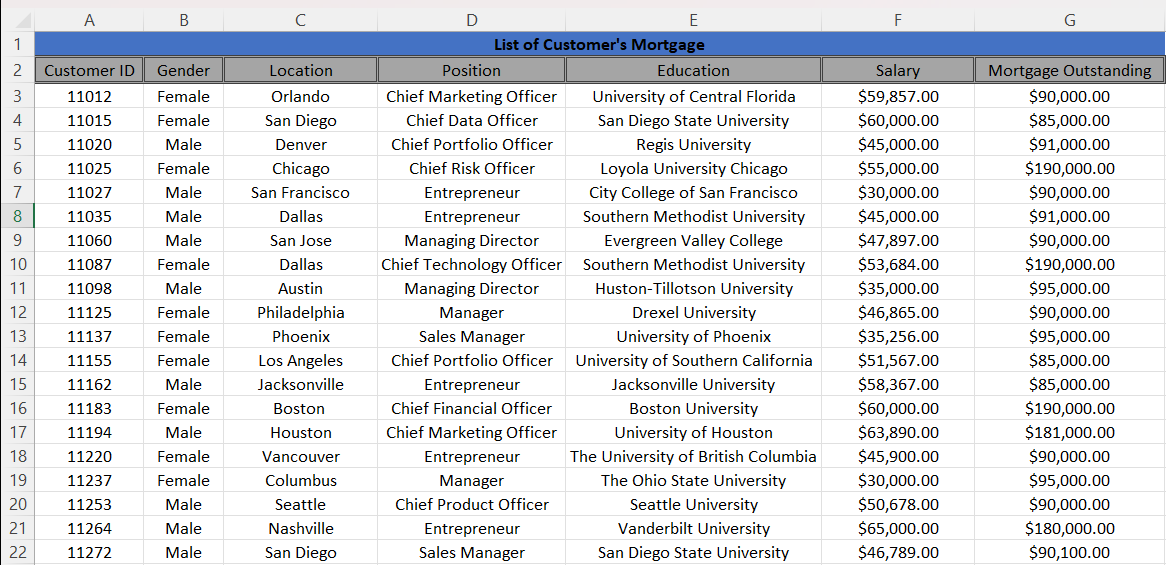This screenshot has height=565, width=1166.
Task: Select the cell containing customer ID 11012
Action: point(89,97)
